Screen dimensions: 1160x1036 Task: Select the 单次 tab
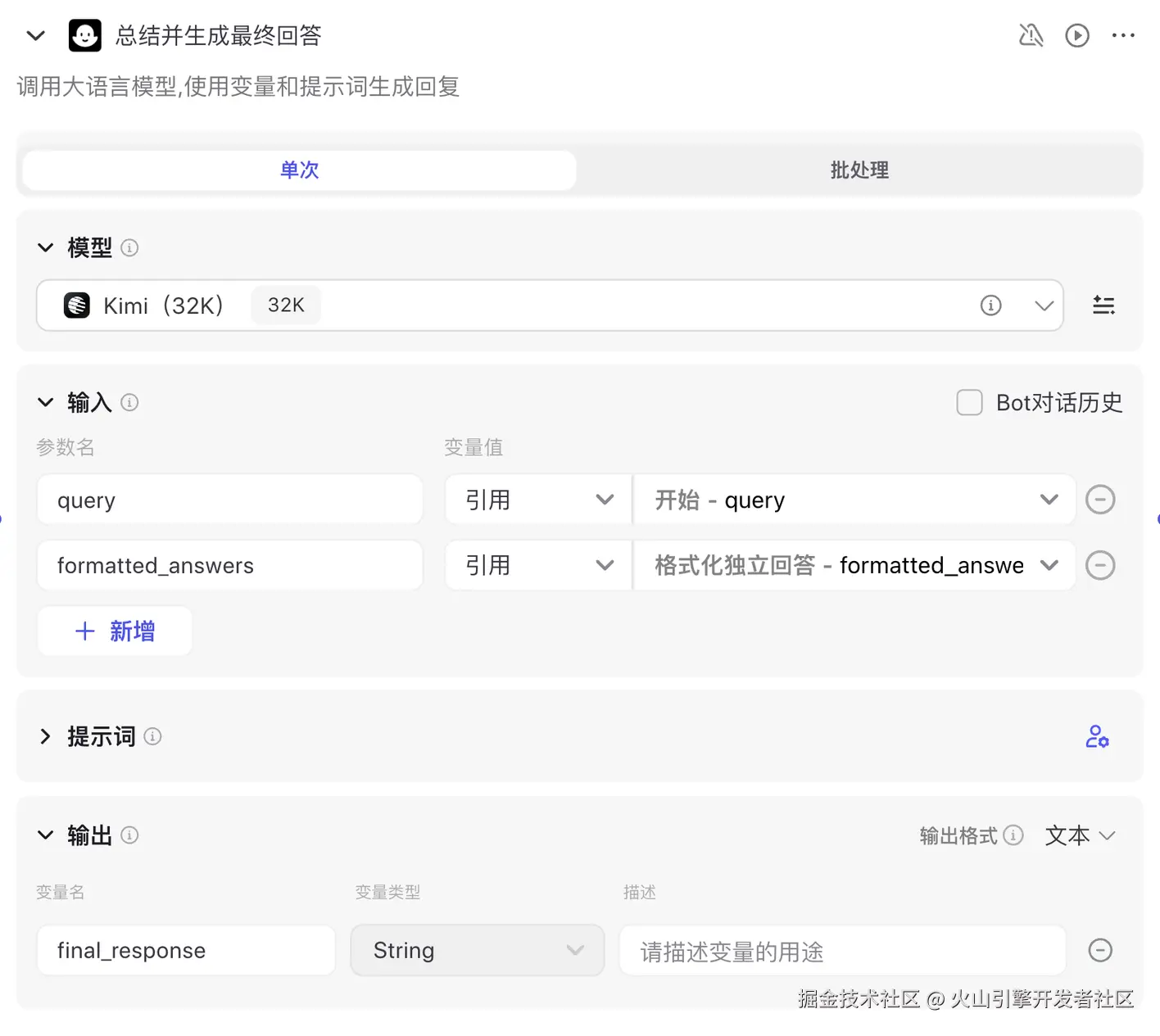click(299, 170)
